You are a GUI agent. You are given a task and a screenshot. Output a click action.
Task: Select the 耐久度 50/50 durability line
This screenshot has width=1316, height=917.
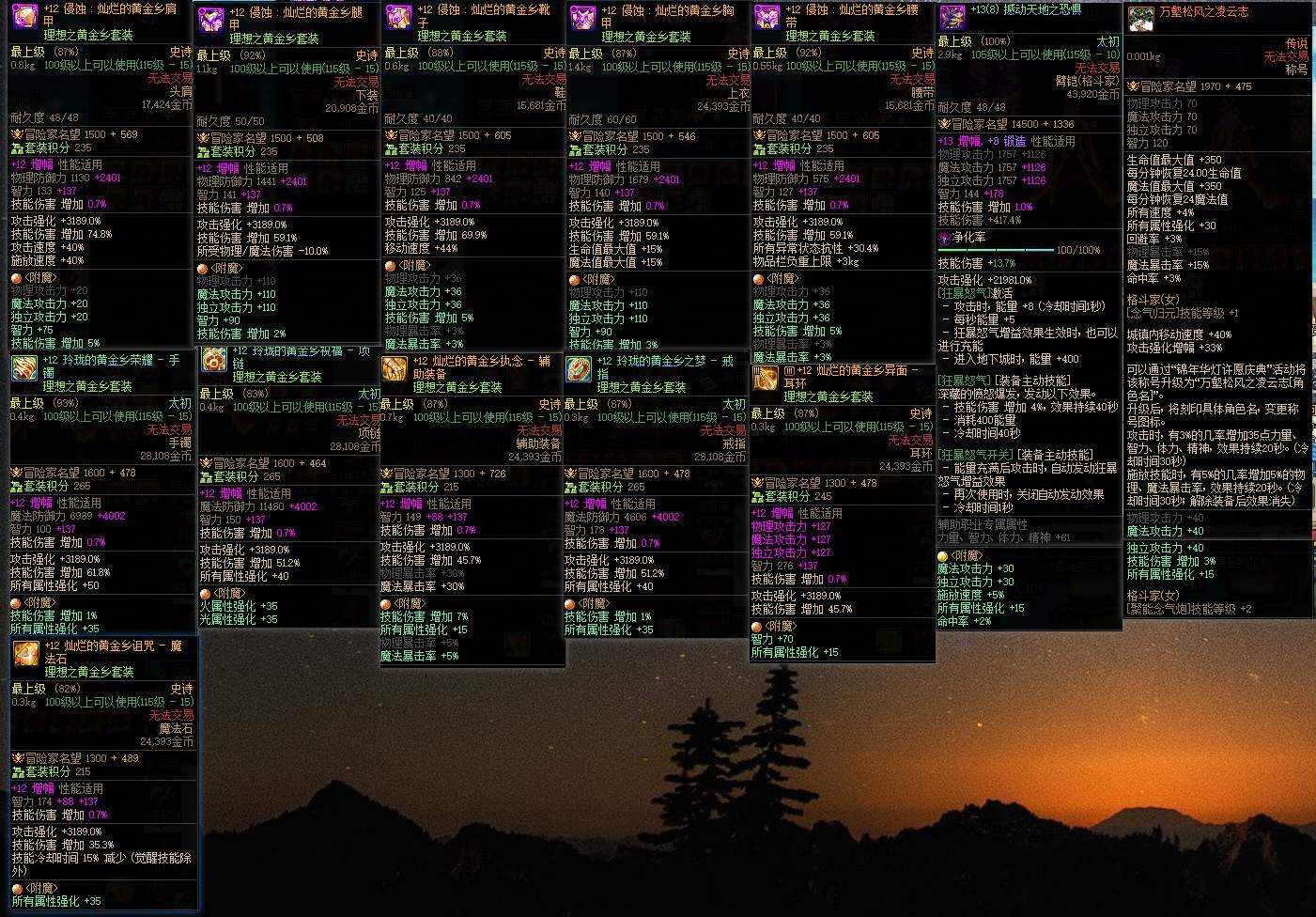pyautogui.click(x=230, y=121)
